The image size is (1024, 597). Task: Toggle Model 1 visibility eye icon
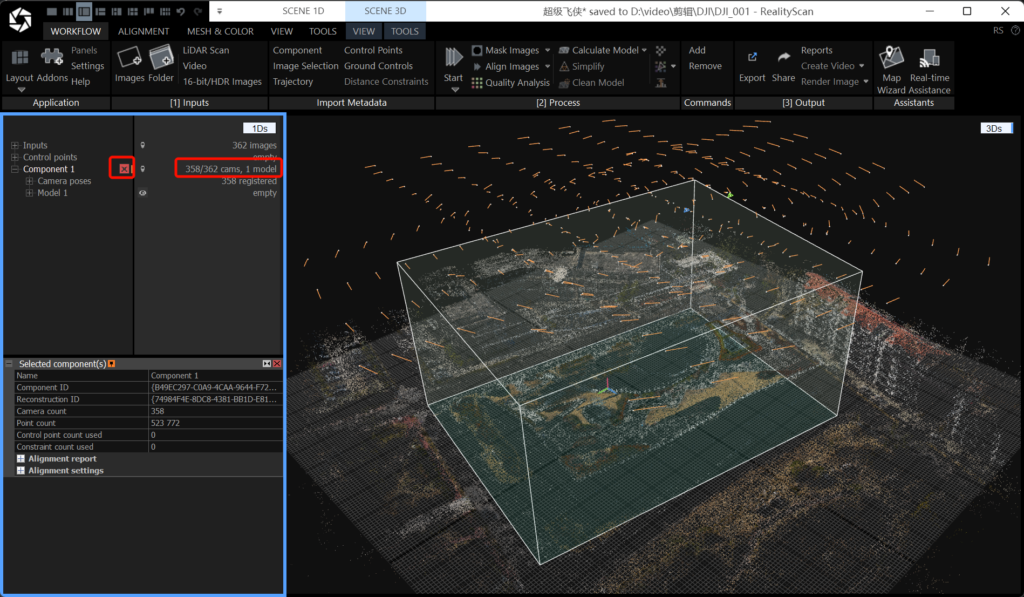click(143, 194)
